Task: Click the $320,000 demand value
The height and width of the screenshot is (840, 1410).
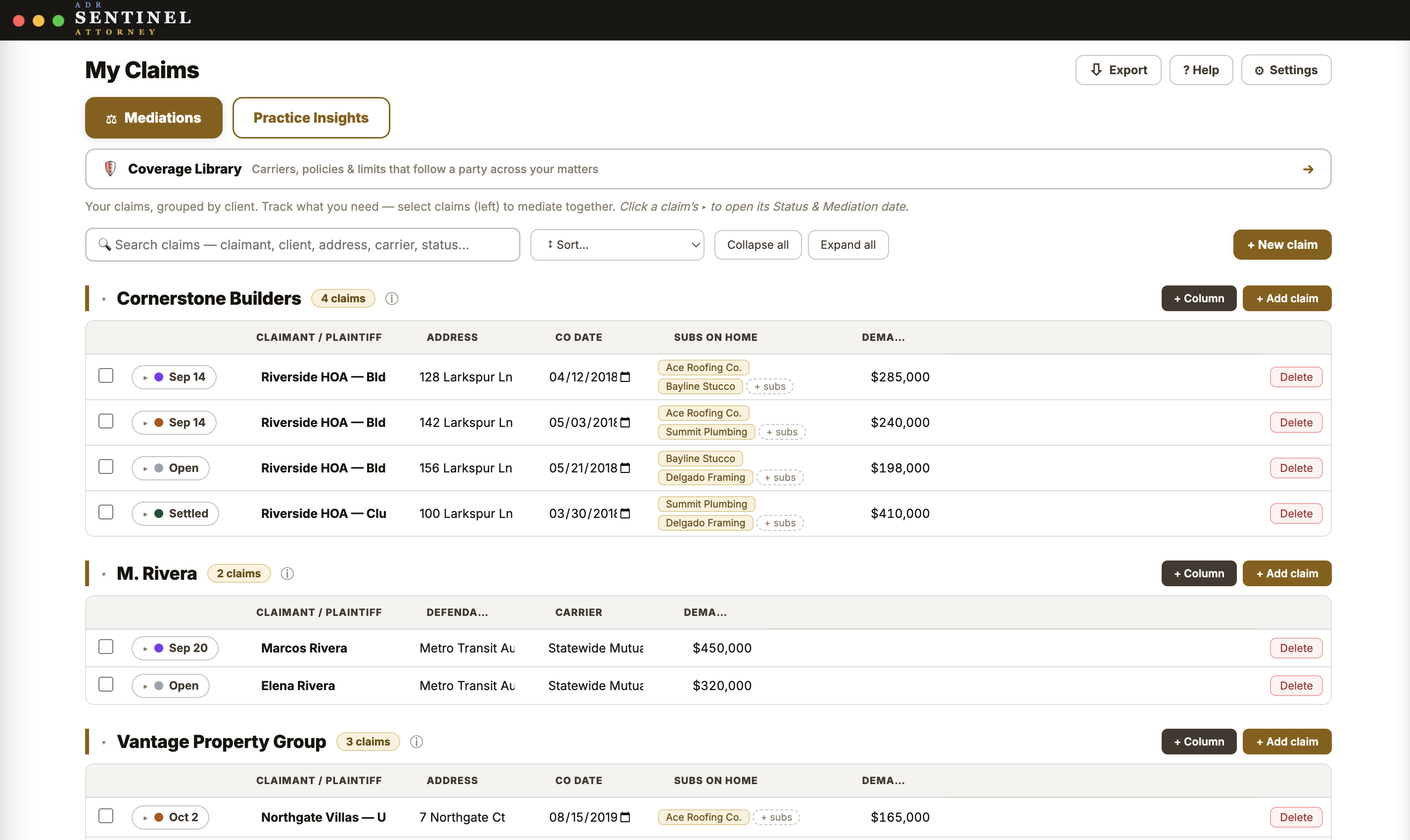Action: coord(722,686)
